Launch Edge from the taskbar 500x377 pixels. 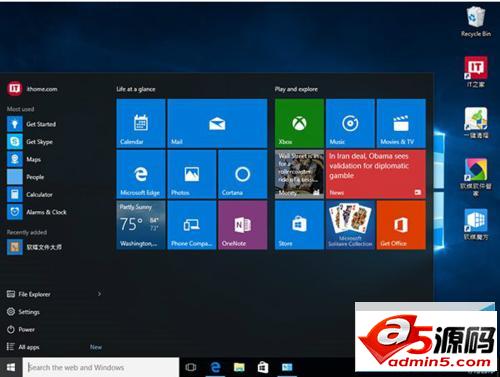coord(216,367)
